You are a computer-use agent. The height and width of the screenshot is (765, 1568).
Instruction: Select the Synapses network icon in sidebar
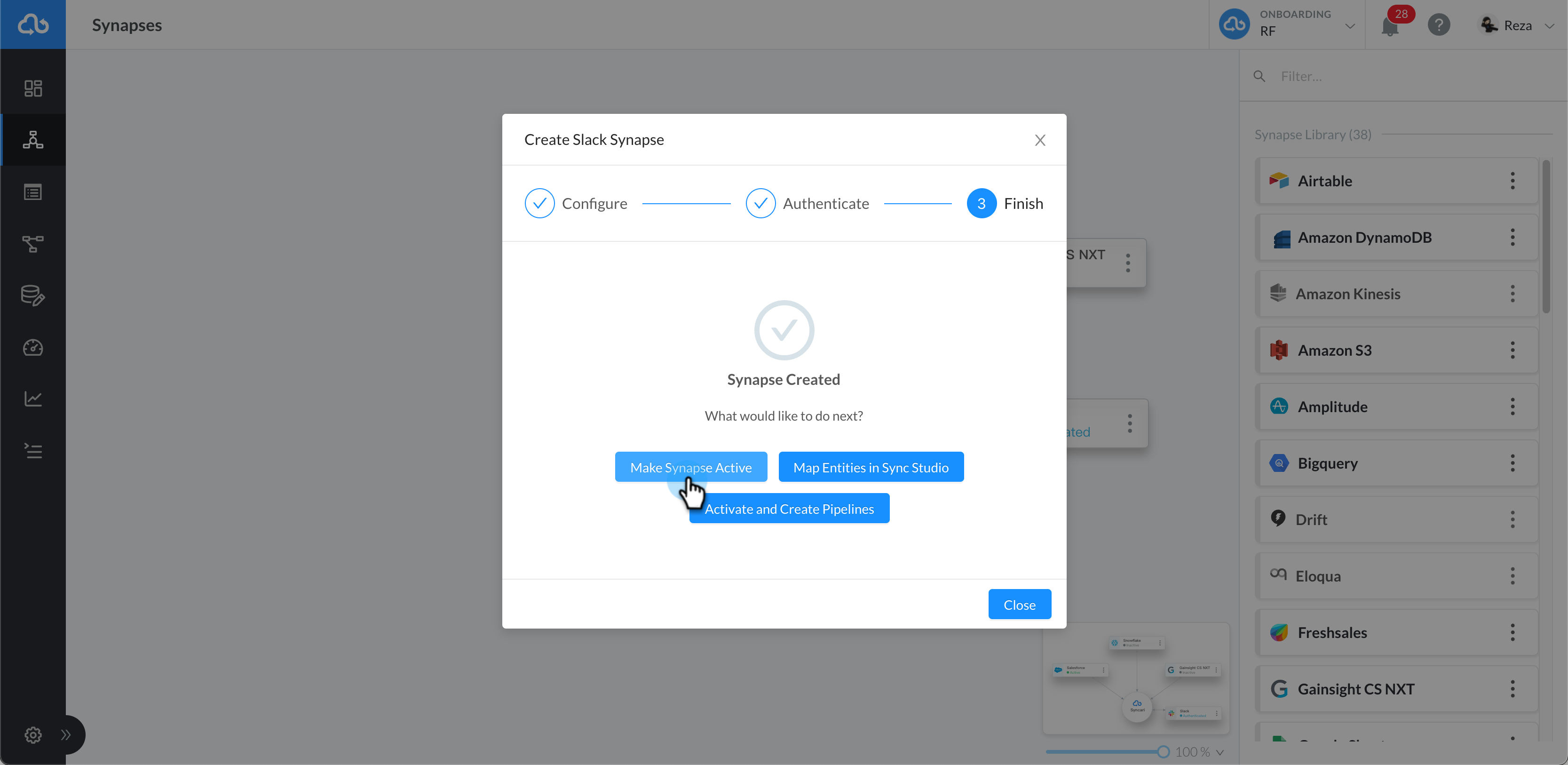33,139
